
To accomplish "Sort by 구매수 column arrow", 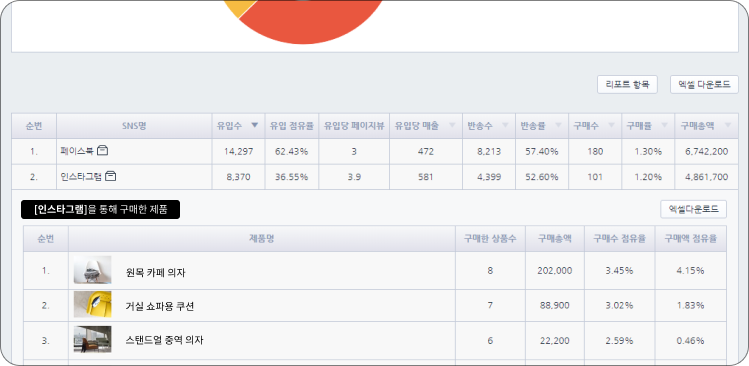I will pos(611,125).
